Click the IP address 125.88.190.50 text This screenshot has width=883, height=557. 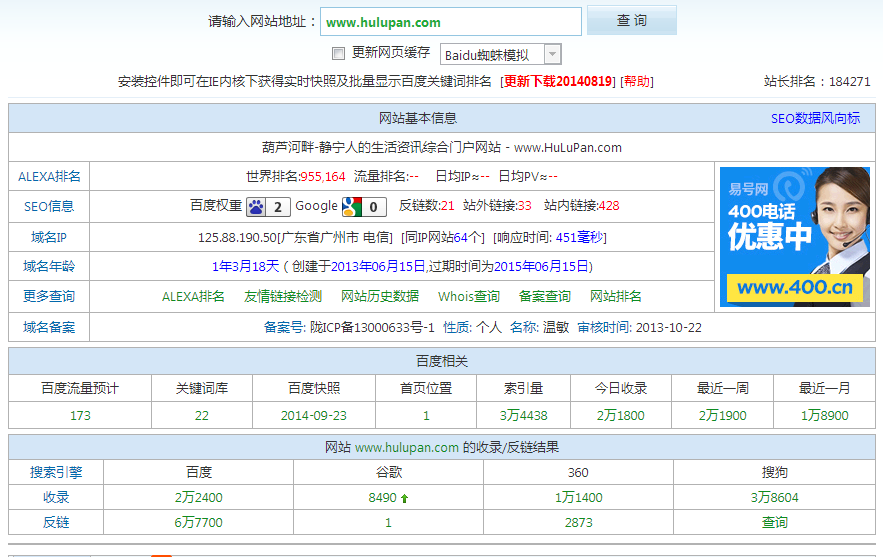pos(237,238)
